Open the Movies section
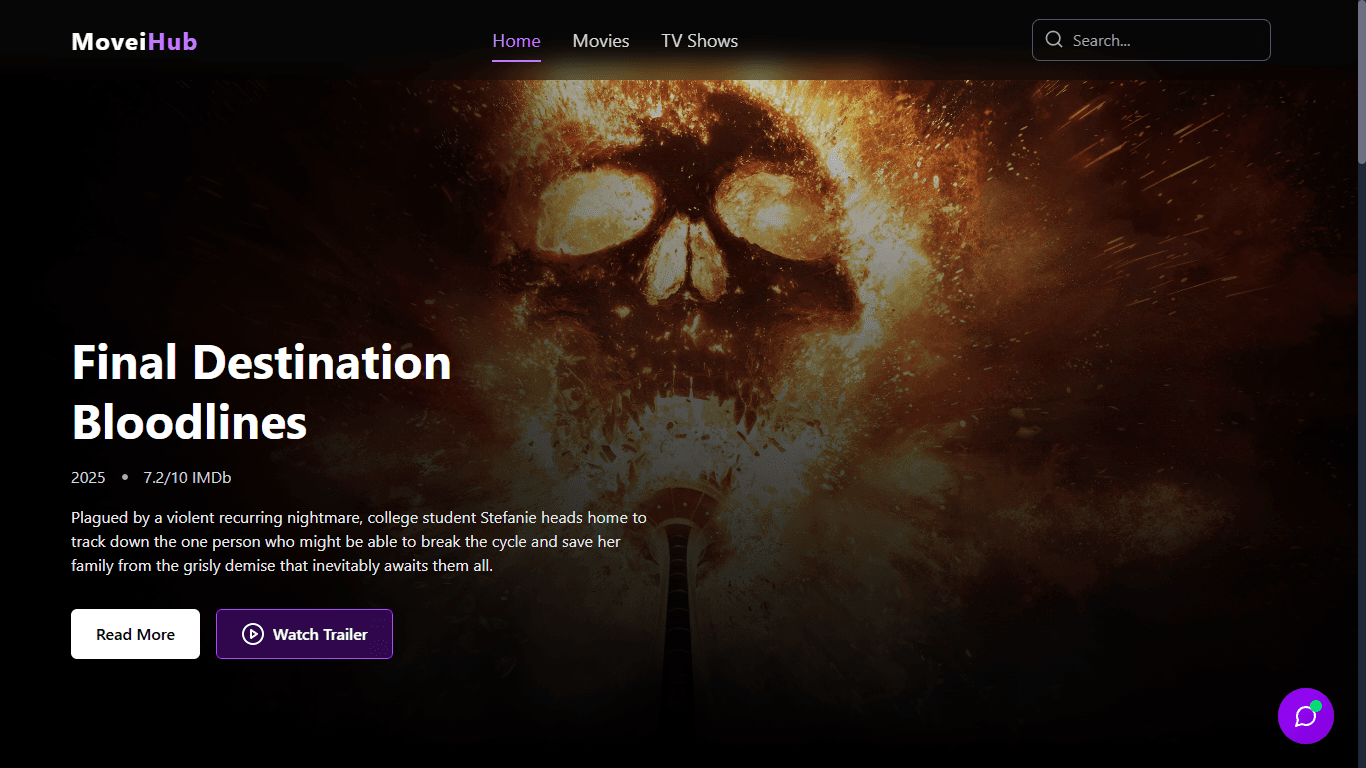Image resolution: width=1366 pixels, height=768 pixels. tap(600, 41)
